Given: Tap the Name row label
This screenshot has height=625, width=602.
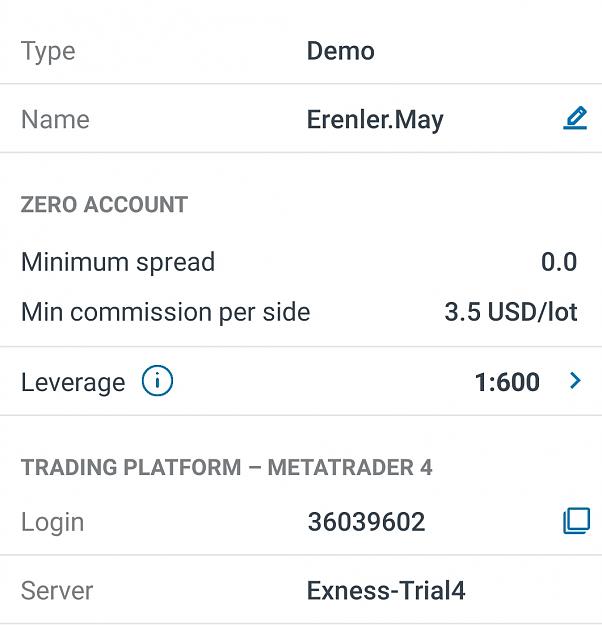Looking at the screenshot, I should pos(55,119).
